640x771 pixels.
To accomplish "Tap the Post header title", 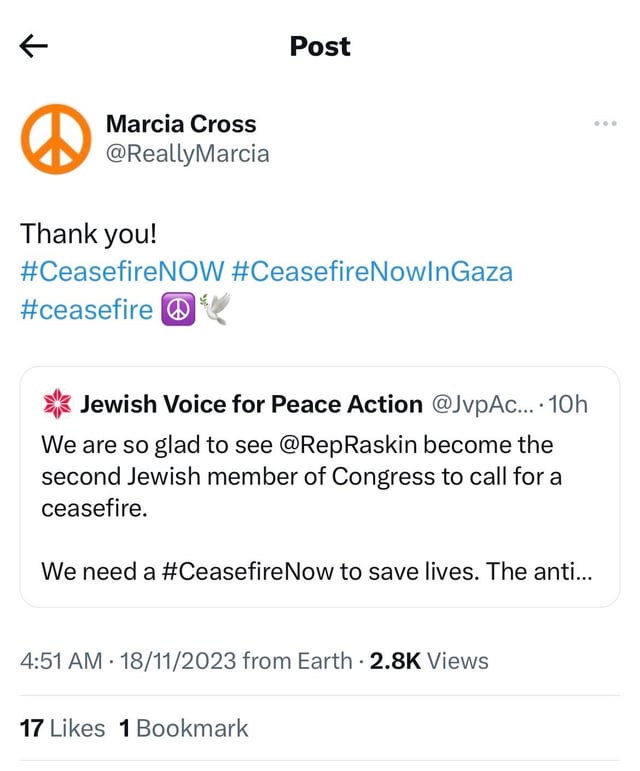I will [x=320, y=46].
